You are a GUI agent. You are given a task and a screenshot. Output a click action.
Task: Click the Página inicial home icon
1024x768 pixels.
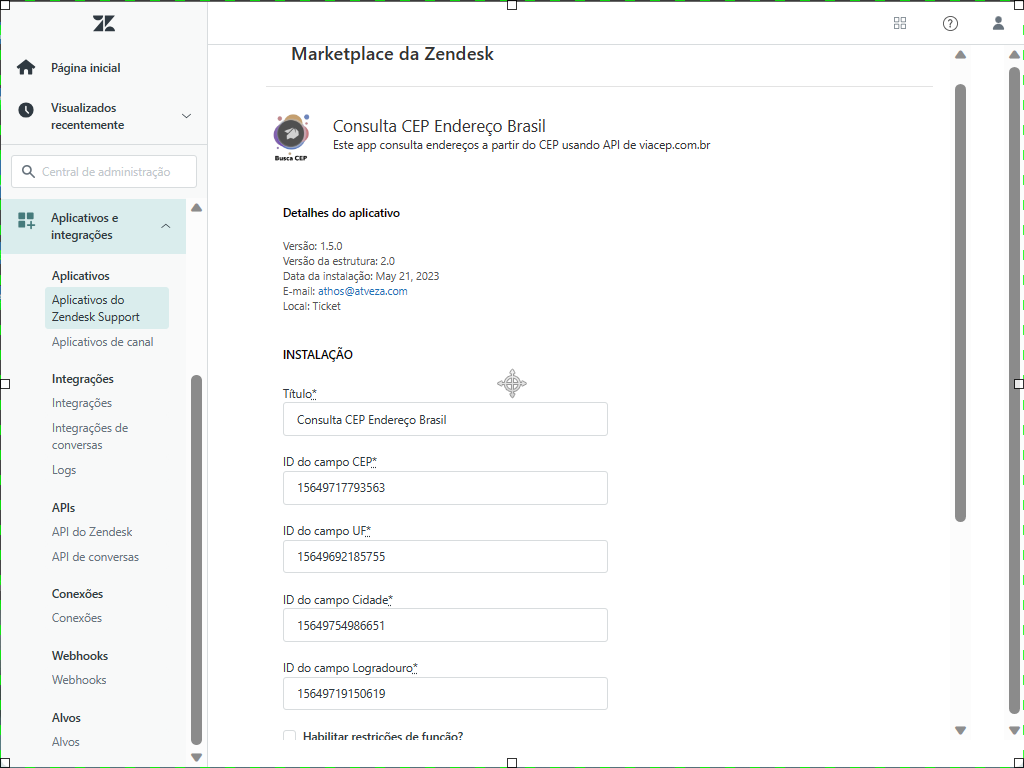click(x=26, y=68)
